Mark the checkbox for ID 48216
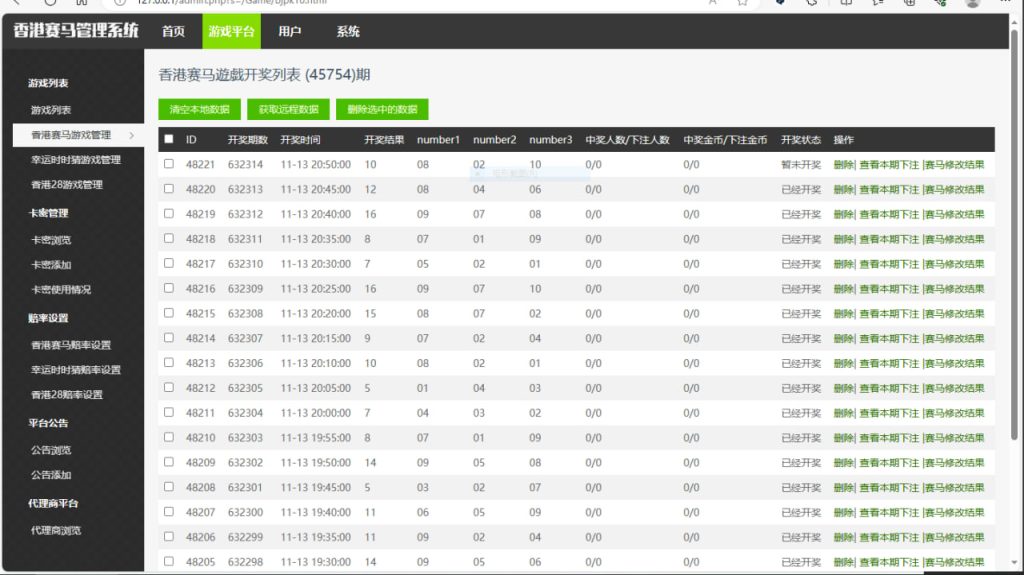This screenshot has height=575, width=1024. pyautogui.click(x=168, y=288)
